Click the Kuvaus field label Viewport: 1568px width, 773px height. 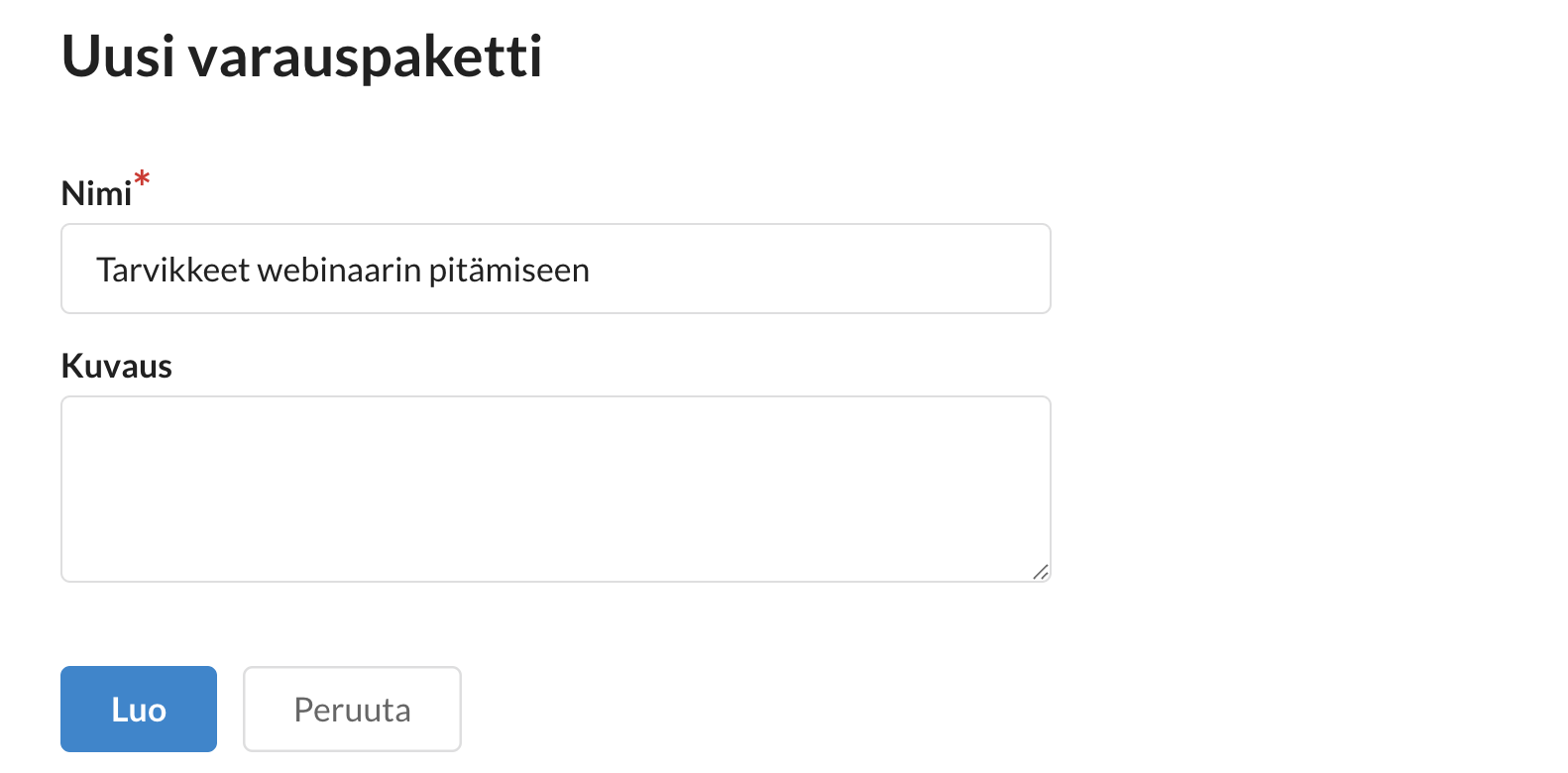coord(117,367)
